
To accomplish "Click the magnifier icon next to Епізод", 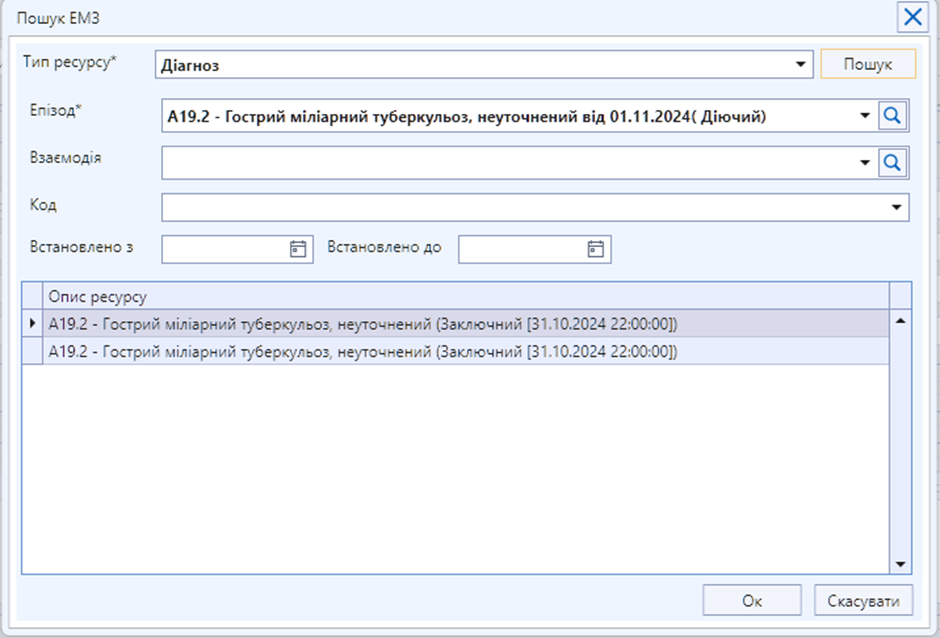I will [x=892, y=117].
